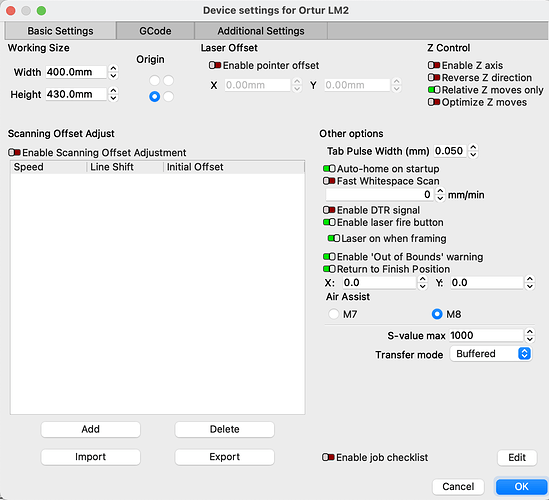Confirm settings with OK button
Viewport: 549px width, 500px height.
pos(521,487)
